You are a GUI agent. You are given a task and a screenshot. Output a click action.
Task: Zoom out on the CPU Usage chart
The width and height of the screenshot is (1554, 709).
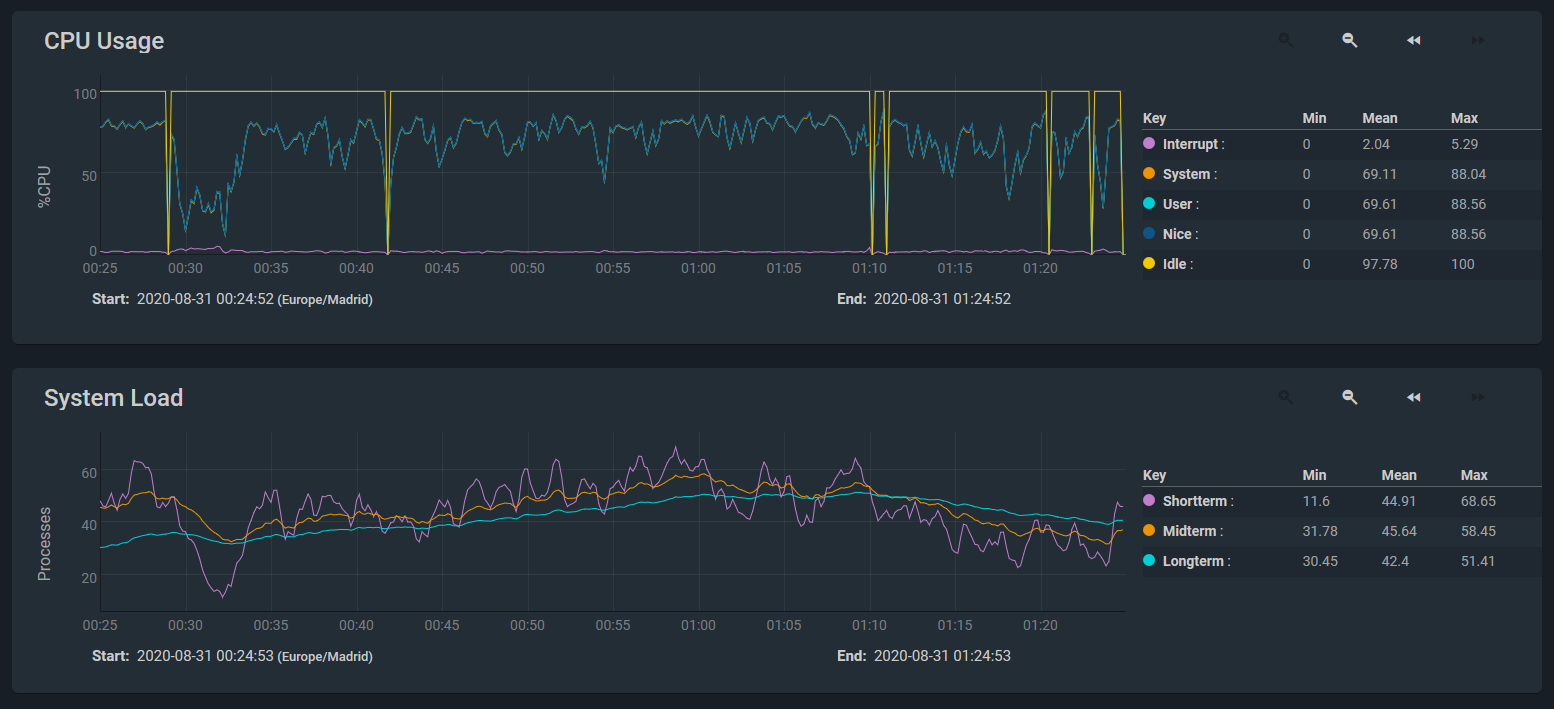coord(1350,40)
